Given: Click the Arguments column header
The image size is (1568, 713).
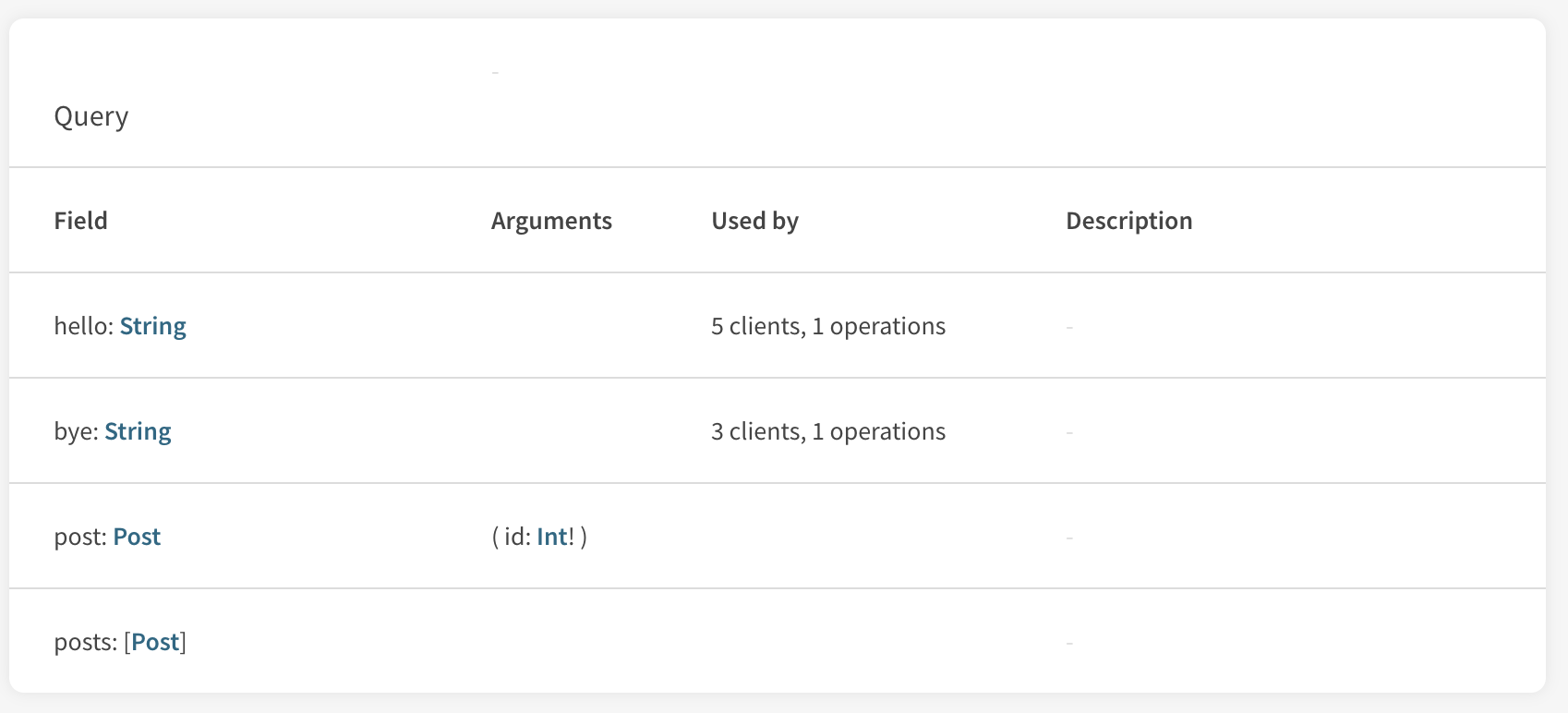Looking at the screenshot, I should coord(551,220).
